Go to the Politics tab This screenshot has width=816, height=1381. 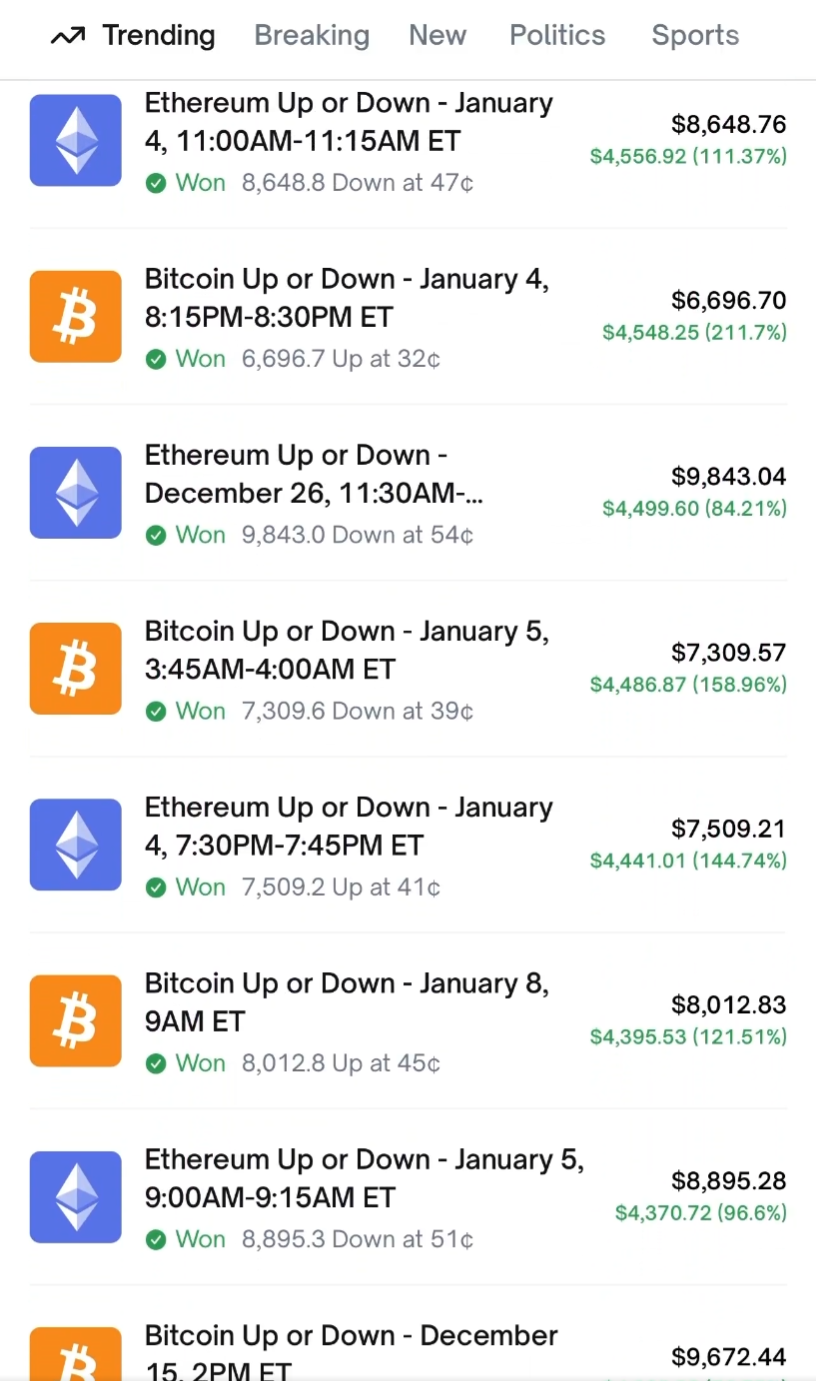tap(557, 36)
